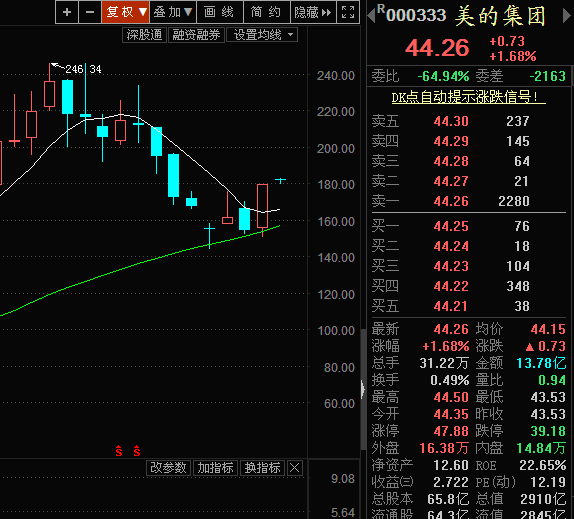Screen dimensions: 574x519
Task: Click the first red S marker
Action: tap(119, 451)
